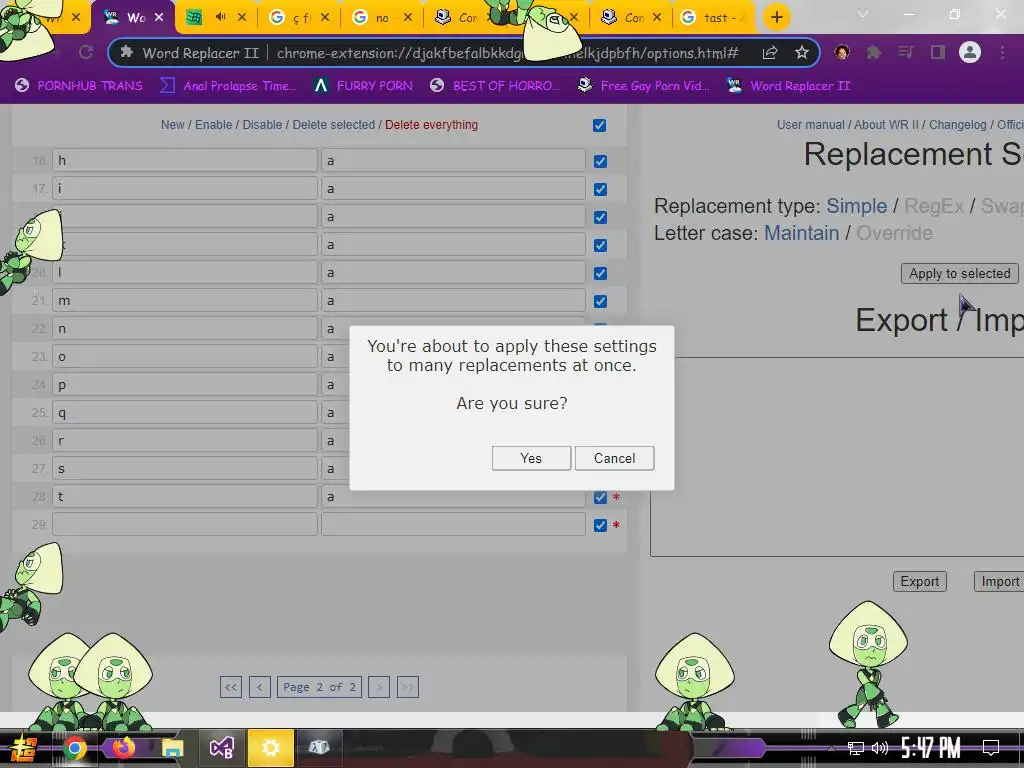1024x768 pixels.
Task: Reload the page
Action: point(86,52)
